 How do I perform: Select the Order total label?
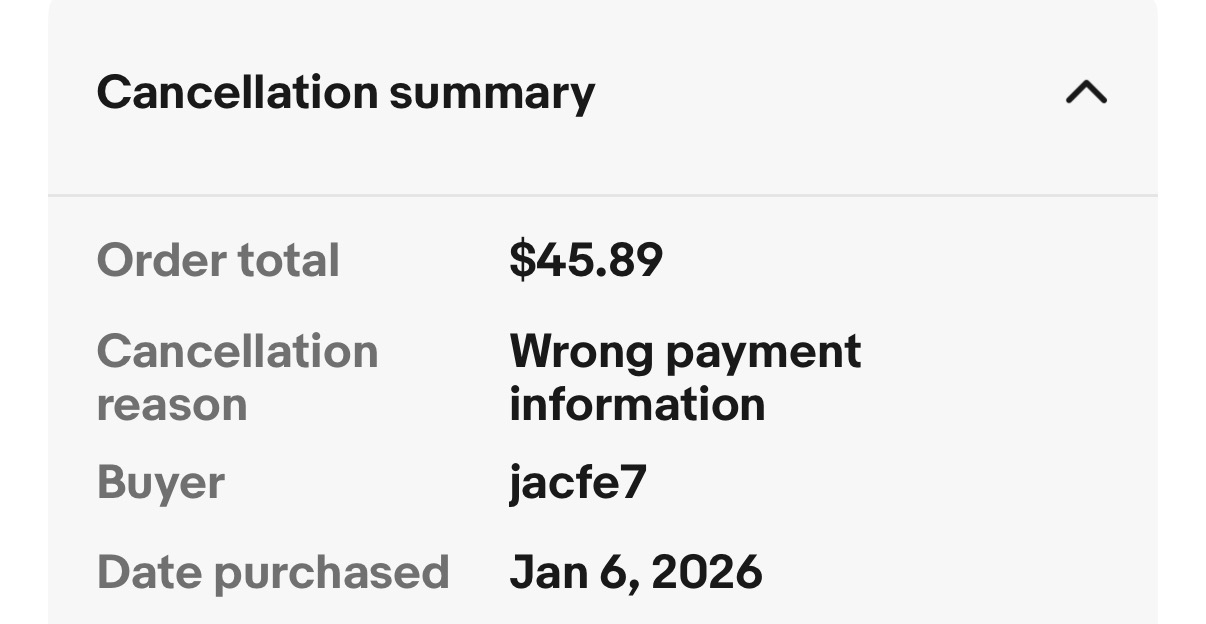pos(218,260)
